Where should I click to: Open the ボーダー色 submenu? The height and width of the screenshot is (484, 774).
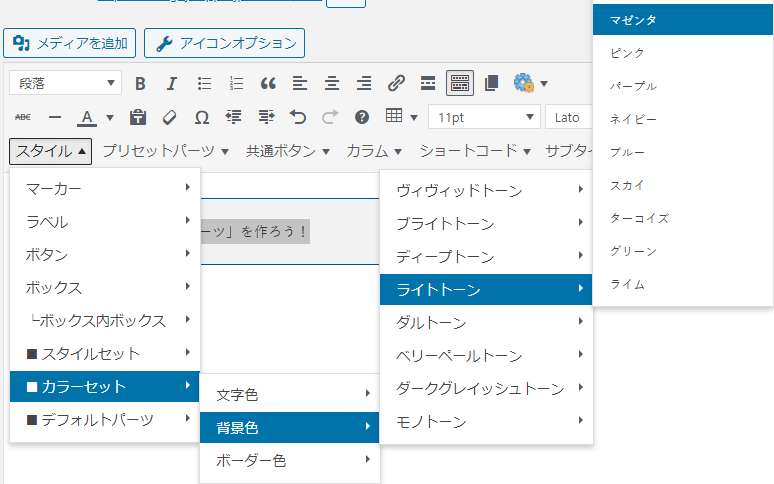point(290,460)
